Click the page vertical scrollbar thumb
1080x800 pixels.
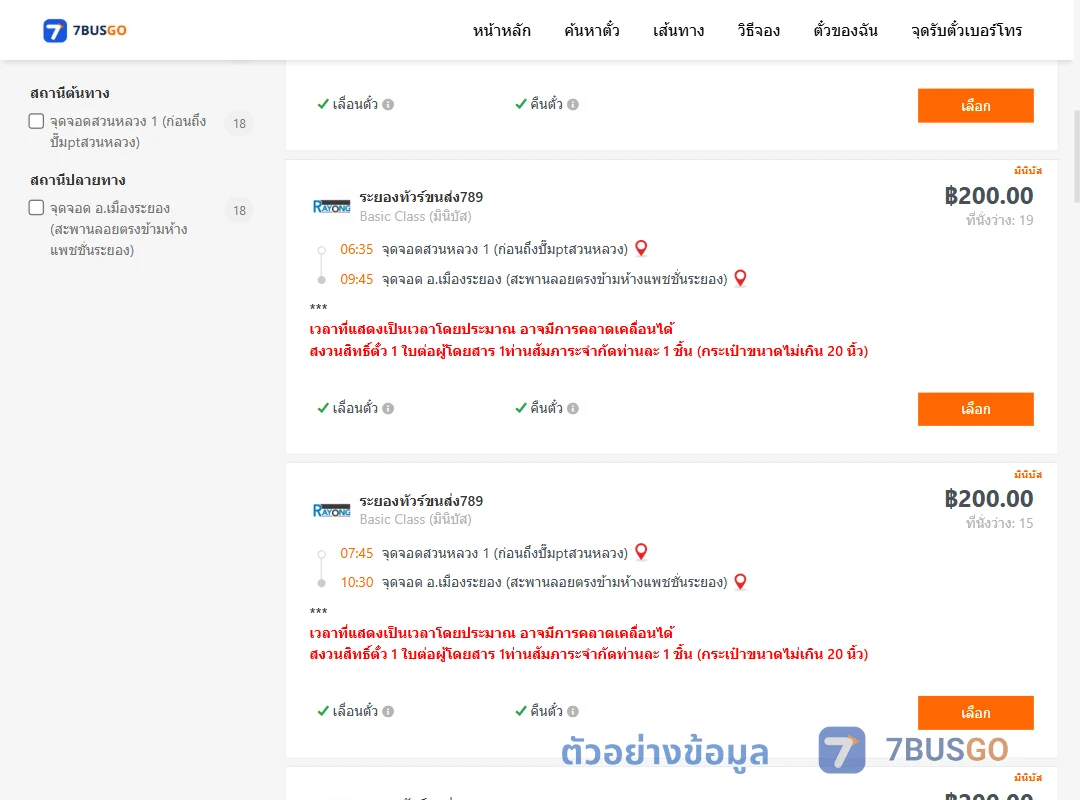tap(1077, 156)
